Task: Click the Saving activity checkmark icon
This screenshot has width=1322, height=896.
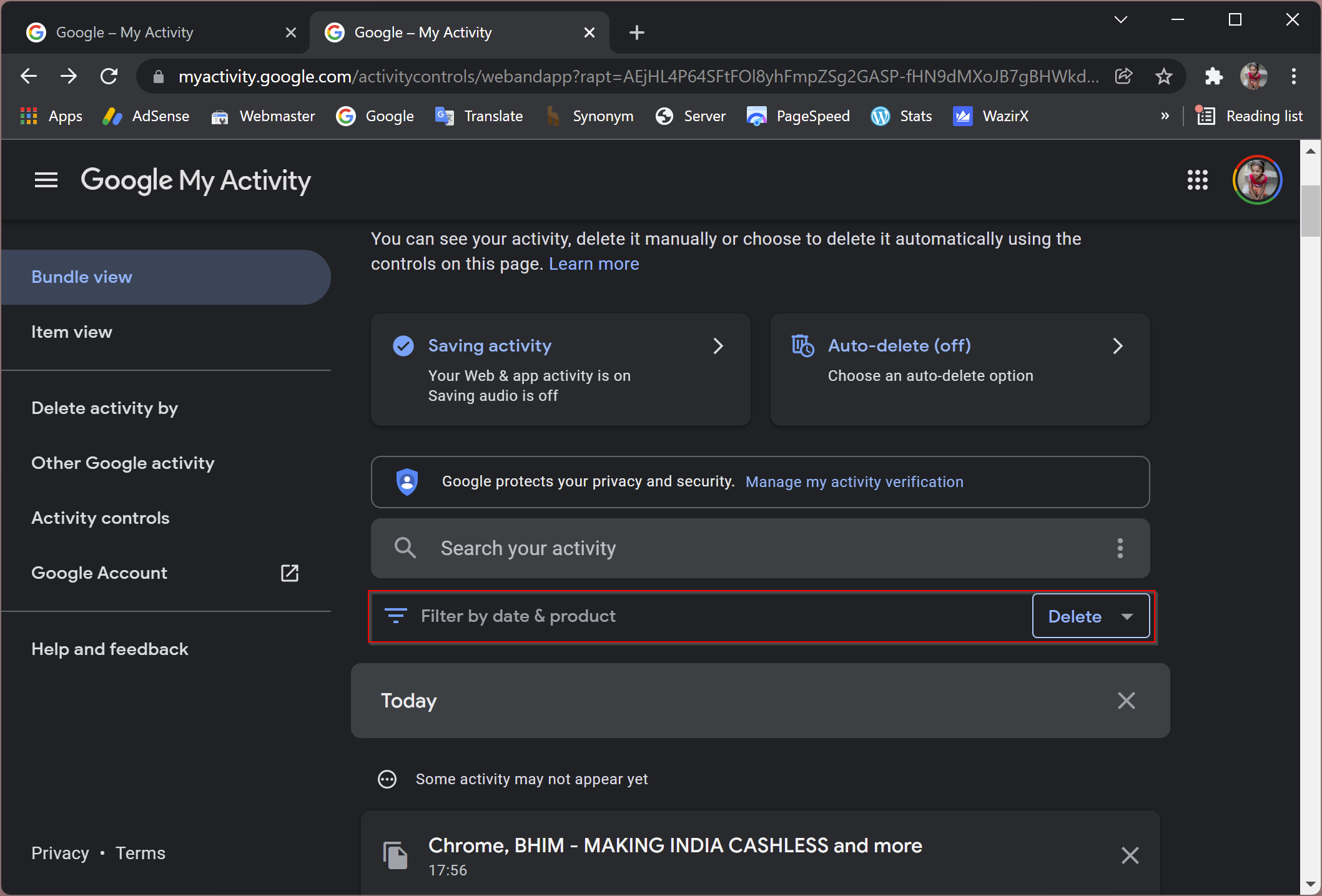Action: (x=403, y=345)
